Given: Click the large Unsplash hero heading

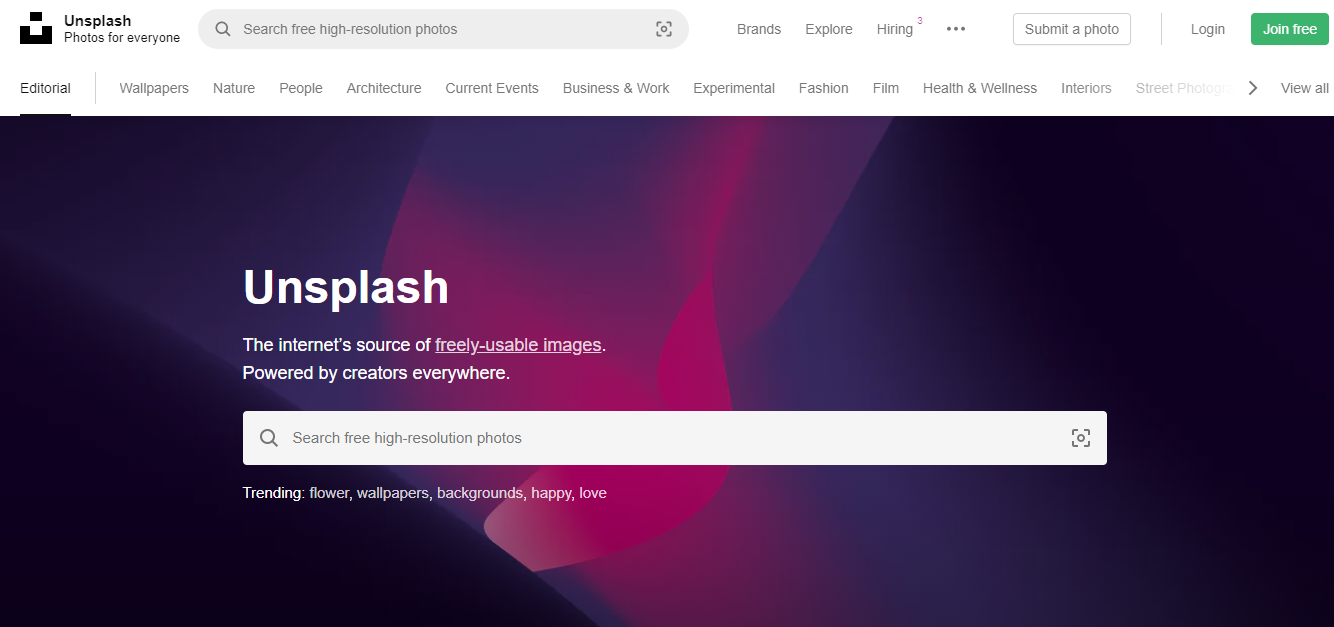Looking at the screenshot, I should click(x=346, y=288).
